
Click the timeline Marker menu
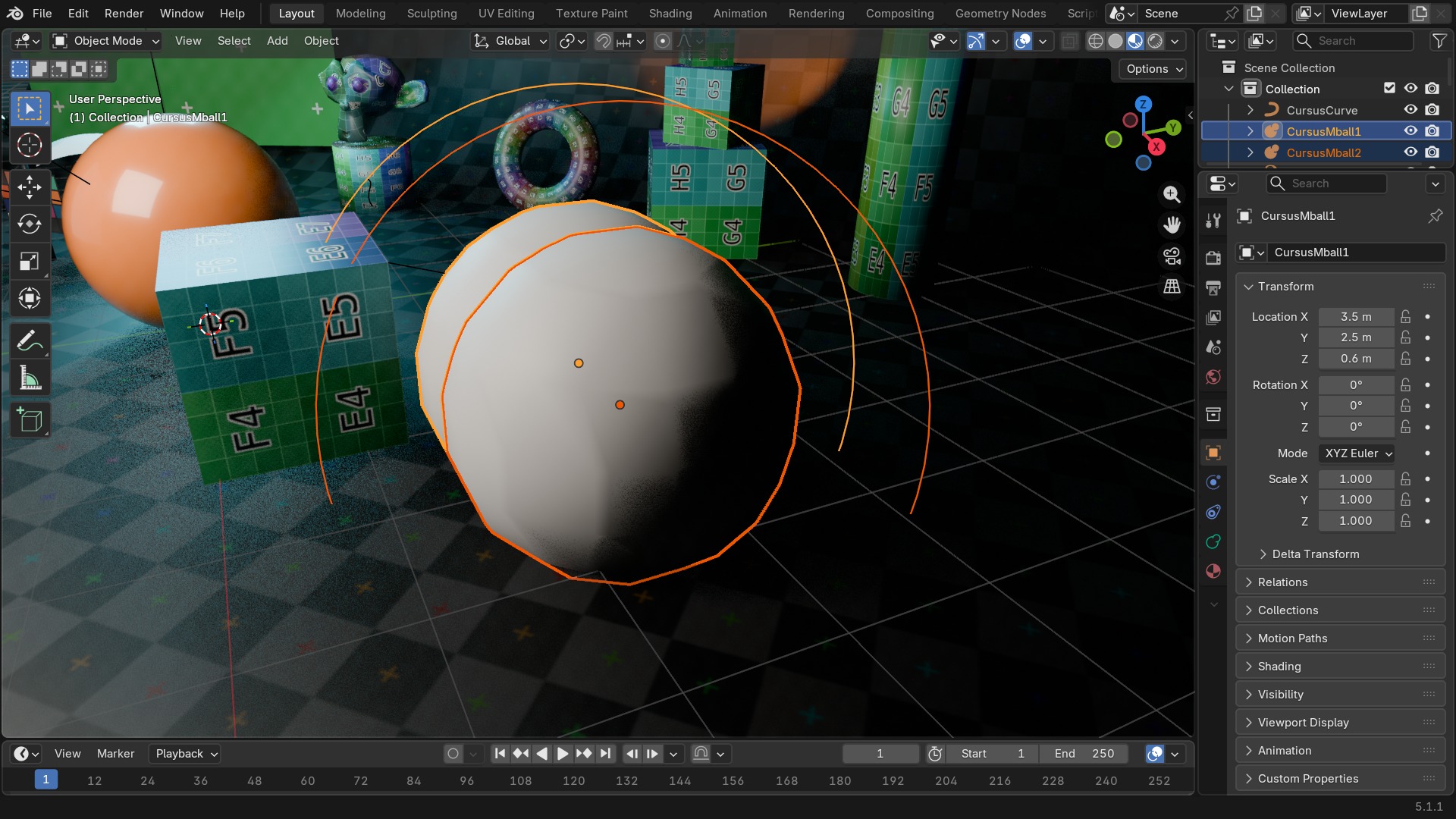(x=115, y=754)
